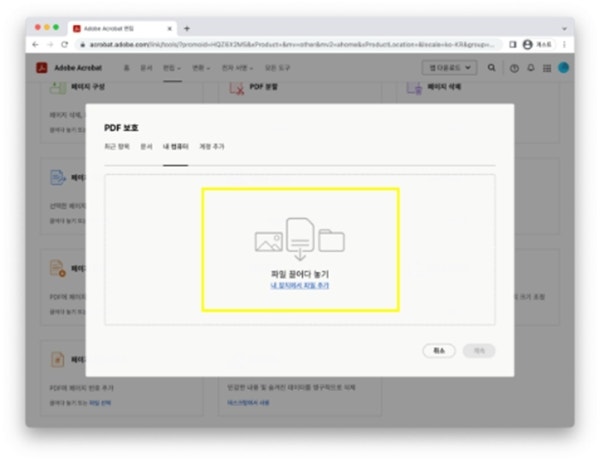Image resolution: width=600 pixels, height=461 pixels.
Task: Select the Adobe Acrobat browser tab
Action: (122, 29)
